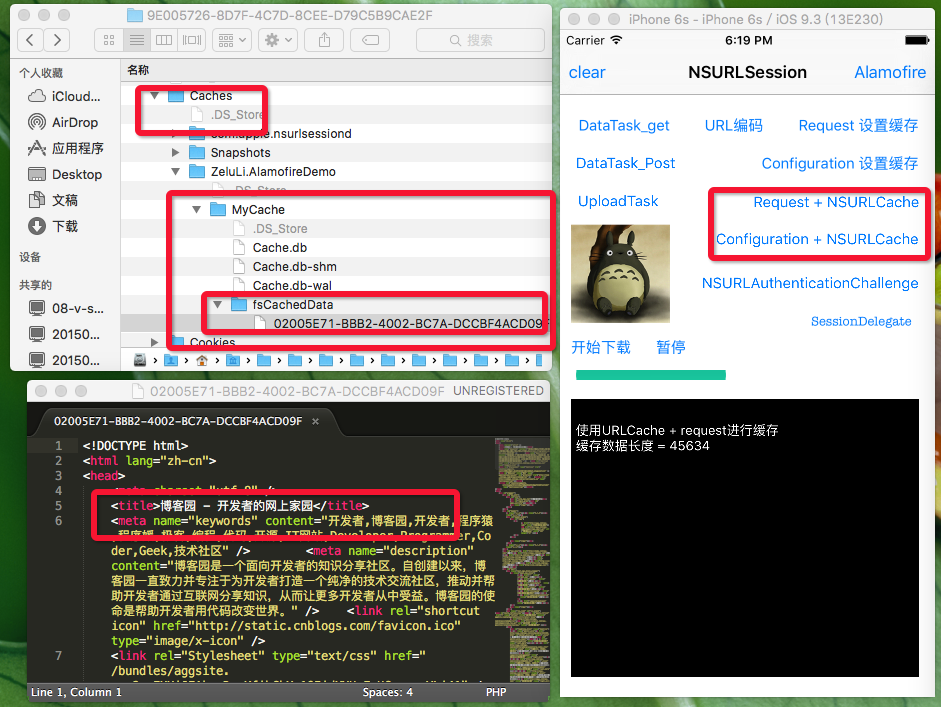The image size is (941, 707).
Task: Click the Finder forward navigation arrow
Action: (57, 40)
